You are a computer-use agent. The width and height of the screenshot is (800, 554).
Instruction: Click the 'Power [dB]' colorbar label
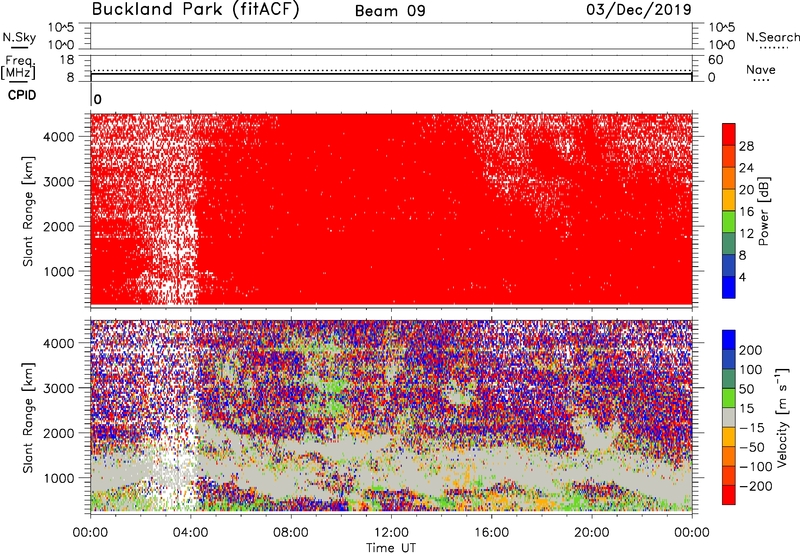point(764,211)
